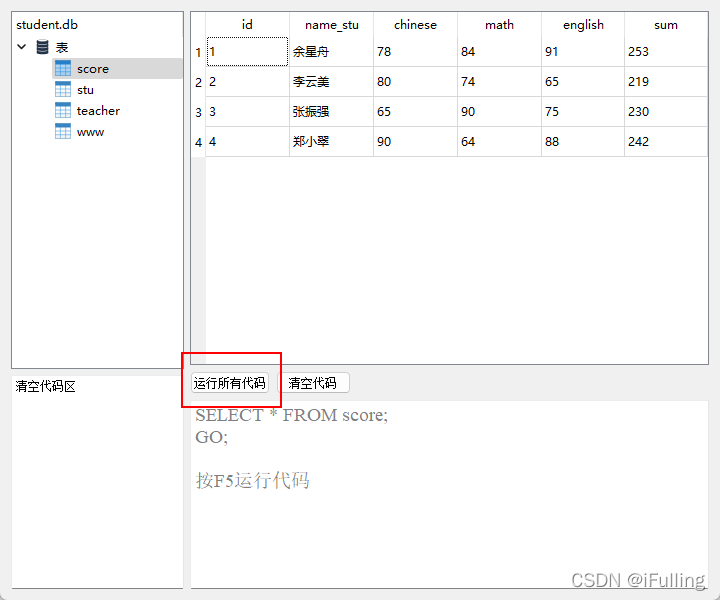Select row header number 4
This screenshot has height=600, width=720.
pos(198,142)
